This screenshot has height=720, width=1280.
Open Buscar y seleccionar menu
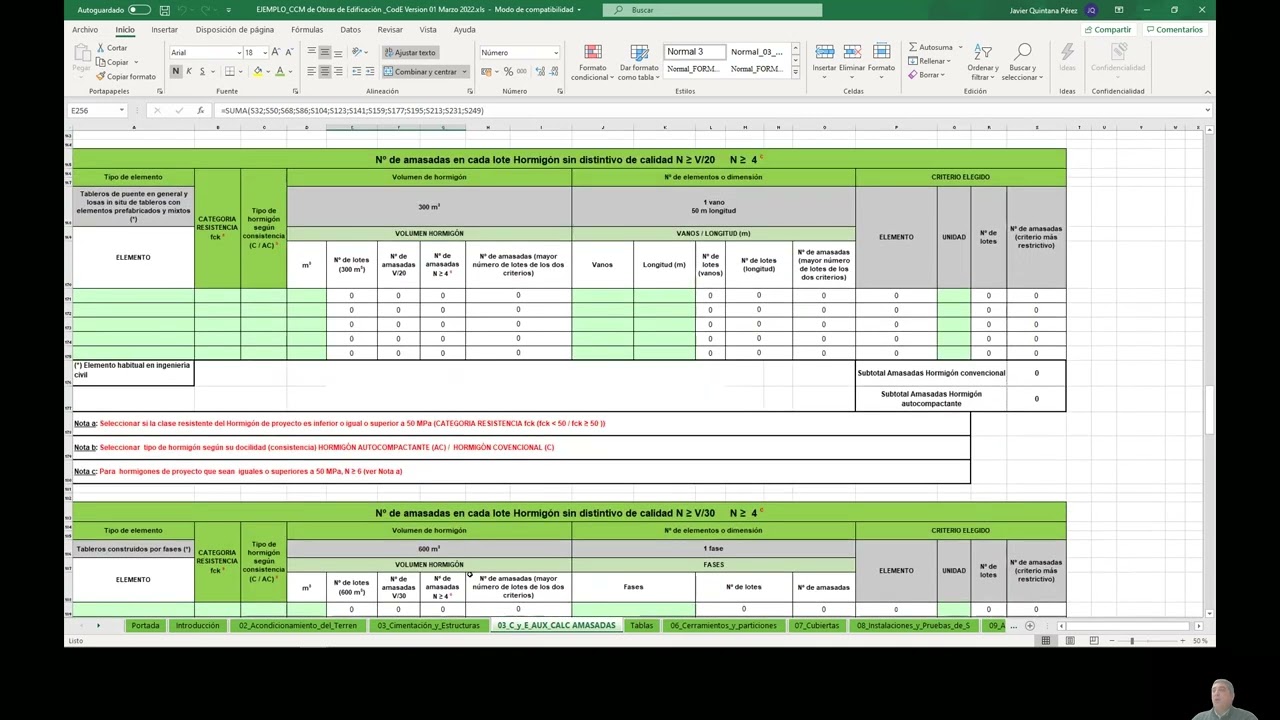click(x=1023, y=63)
